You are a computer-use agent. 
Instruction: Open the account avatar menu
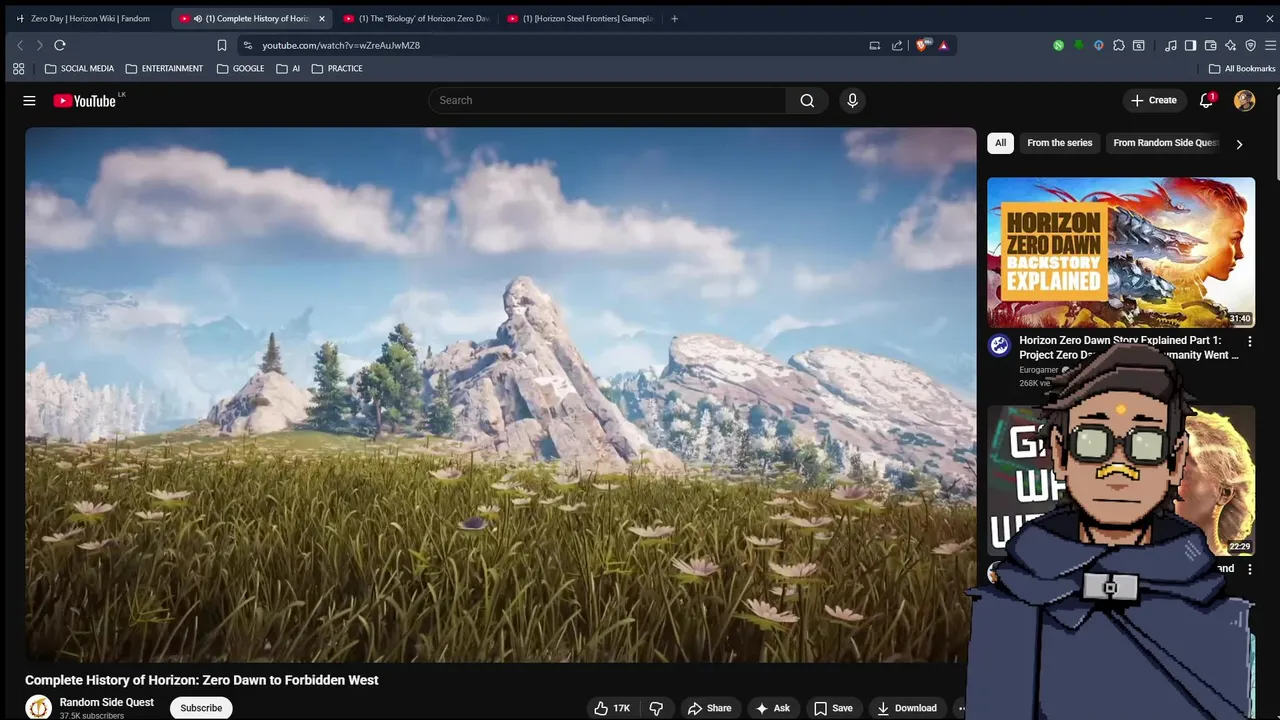[x=1244, y=100]
